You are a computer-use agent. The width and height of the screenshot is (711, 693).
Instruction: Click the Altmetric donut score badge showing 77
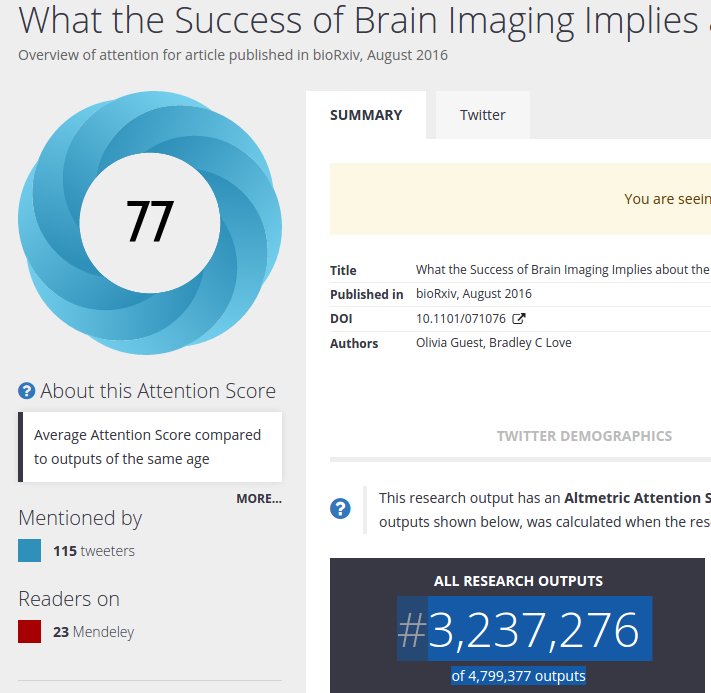150,222
